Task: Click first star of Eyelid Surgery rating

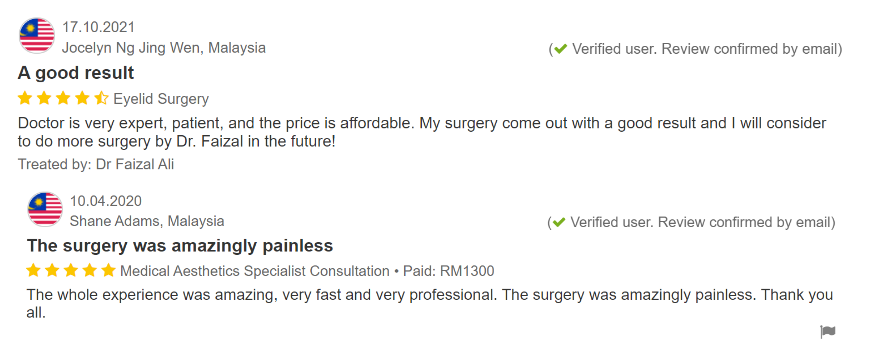Action: (x=25, y=99)
